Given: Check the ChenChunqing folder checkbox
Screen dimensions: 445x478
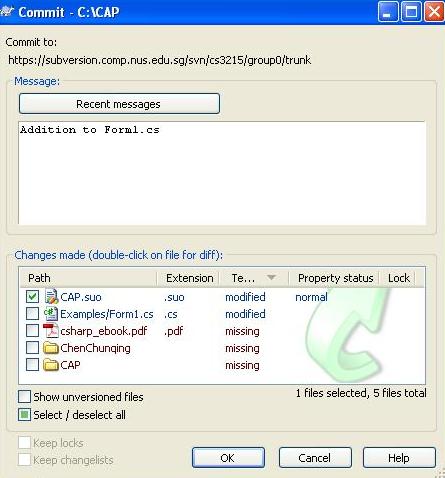Looking at the screenshot, I should [x=32, y=348].
